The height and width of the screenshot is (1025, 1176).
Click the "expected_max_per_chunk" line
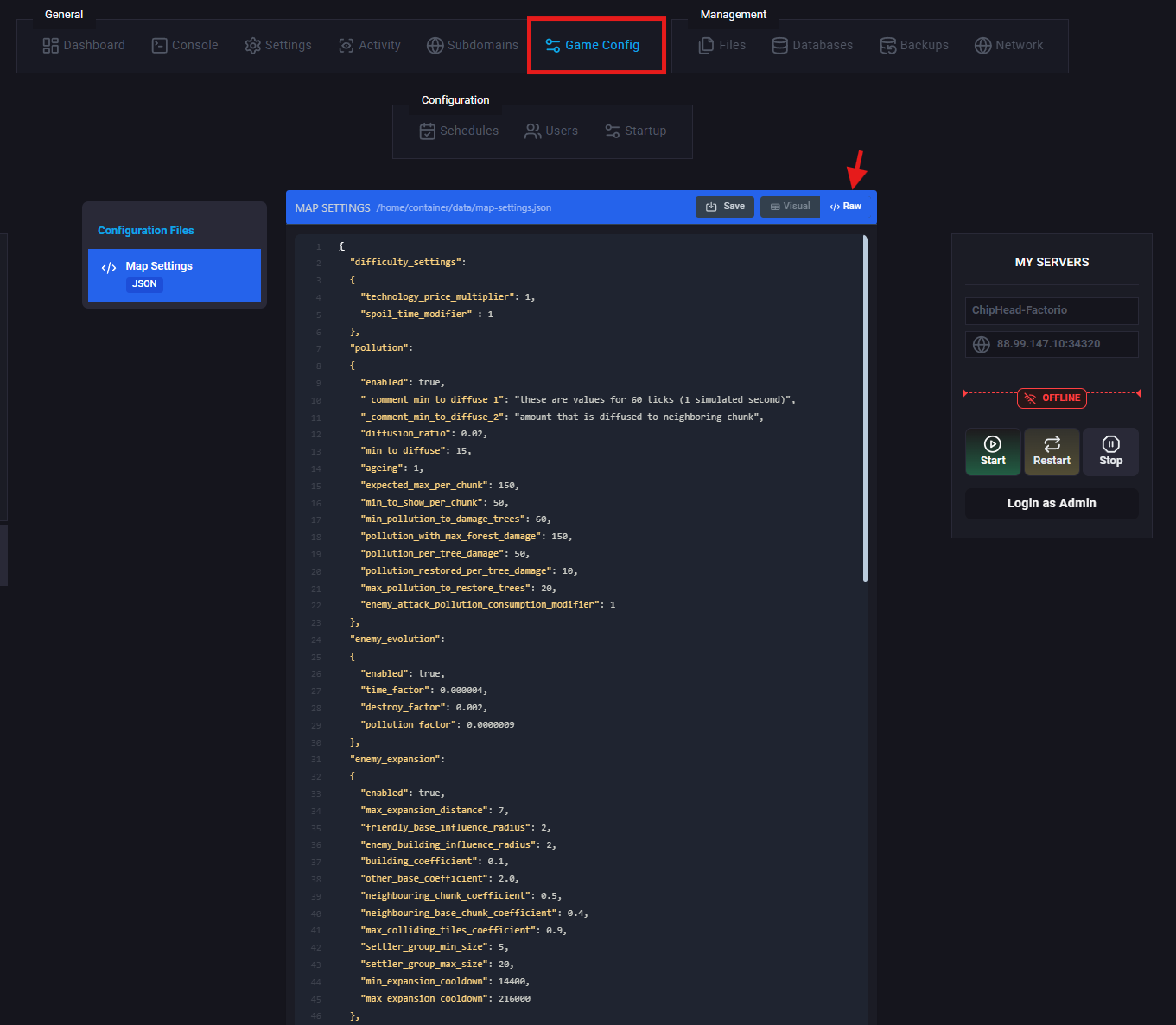pos(440,486)
